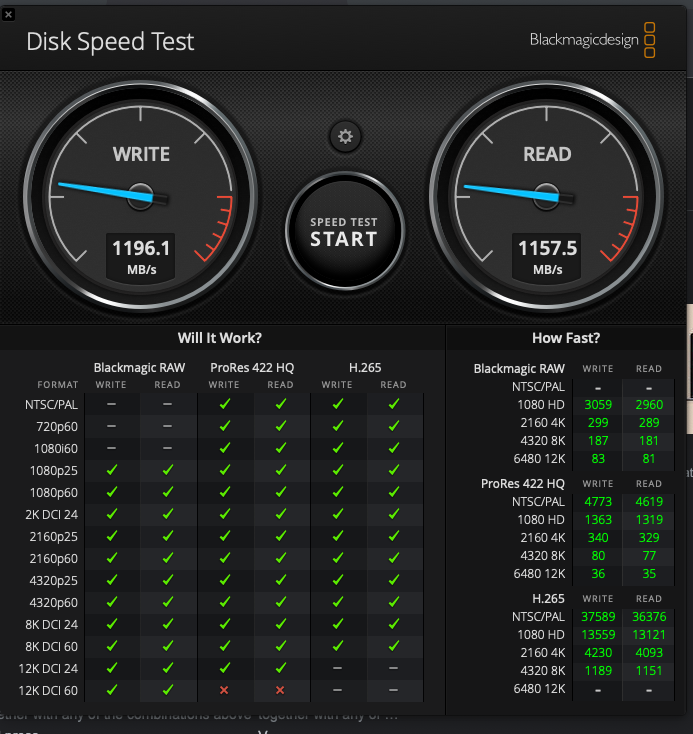The image size is (693, 734).
Task: Click H.265 read checkmark for NTSC/PAL
Action: tap(394, 404)
